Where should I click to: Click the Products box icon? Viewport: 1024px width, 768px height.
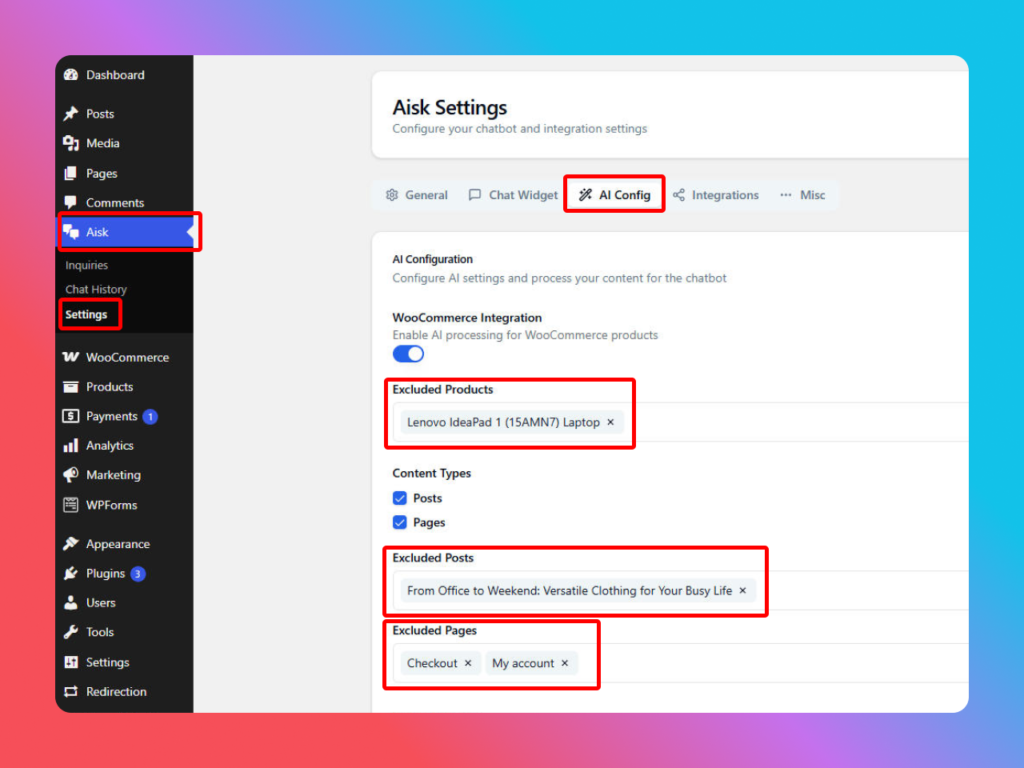click(71, 387)
